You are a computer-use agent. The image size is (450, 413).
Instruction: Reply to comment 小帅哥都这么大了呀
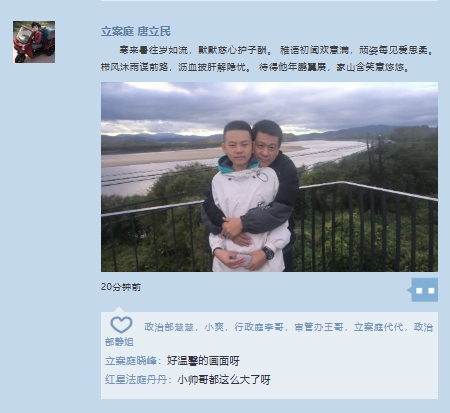(224, 380)
